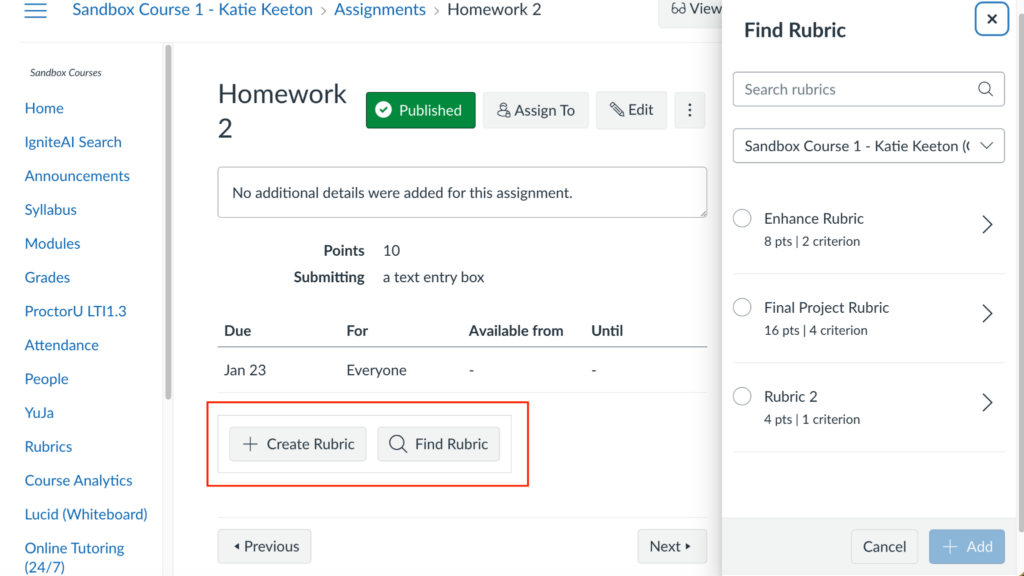Click the Homework 2 breadcrumb text

[494, 10]
